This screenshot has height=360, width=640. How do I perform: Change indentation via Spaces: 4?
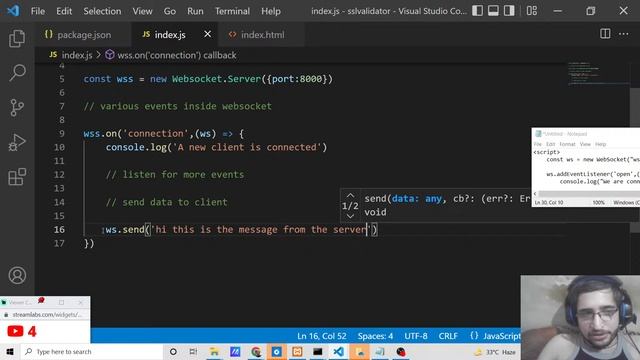[x=375, y=336]
